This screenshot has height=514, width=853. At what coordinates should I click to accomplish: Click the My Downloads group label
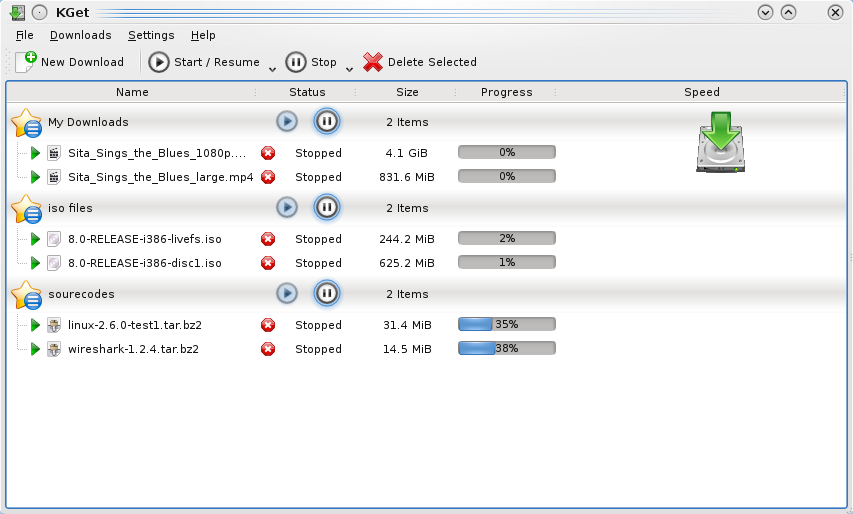click(88, 122)
